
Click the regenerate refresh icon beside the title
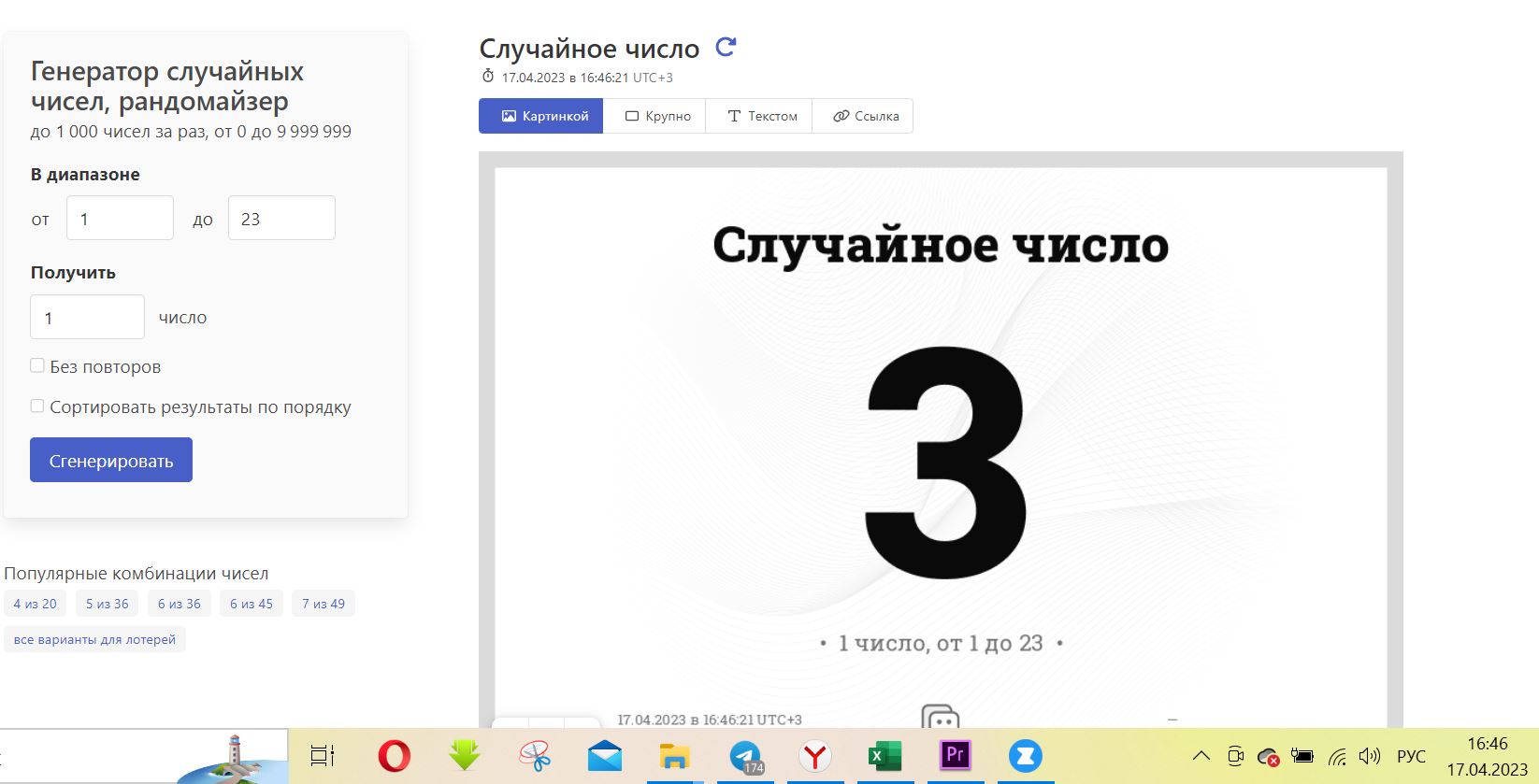coord(726,47)
